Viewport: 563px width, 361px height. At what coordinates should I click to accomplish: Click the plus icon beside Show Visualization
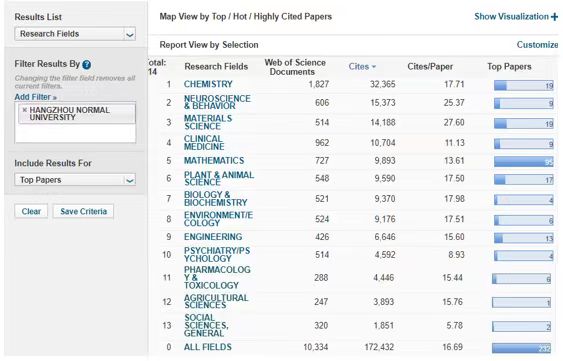(x=555, y=17)
